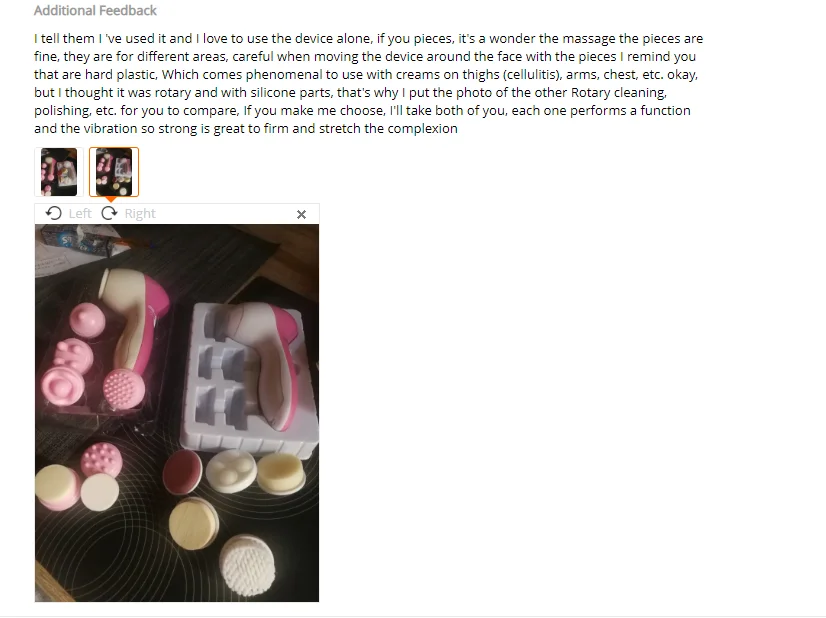The width and height of the screenshot is (826, 618).
Task: Select the "Left" rotate label
Action: tap(80, 213)
